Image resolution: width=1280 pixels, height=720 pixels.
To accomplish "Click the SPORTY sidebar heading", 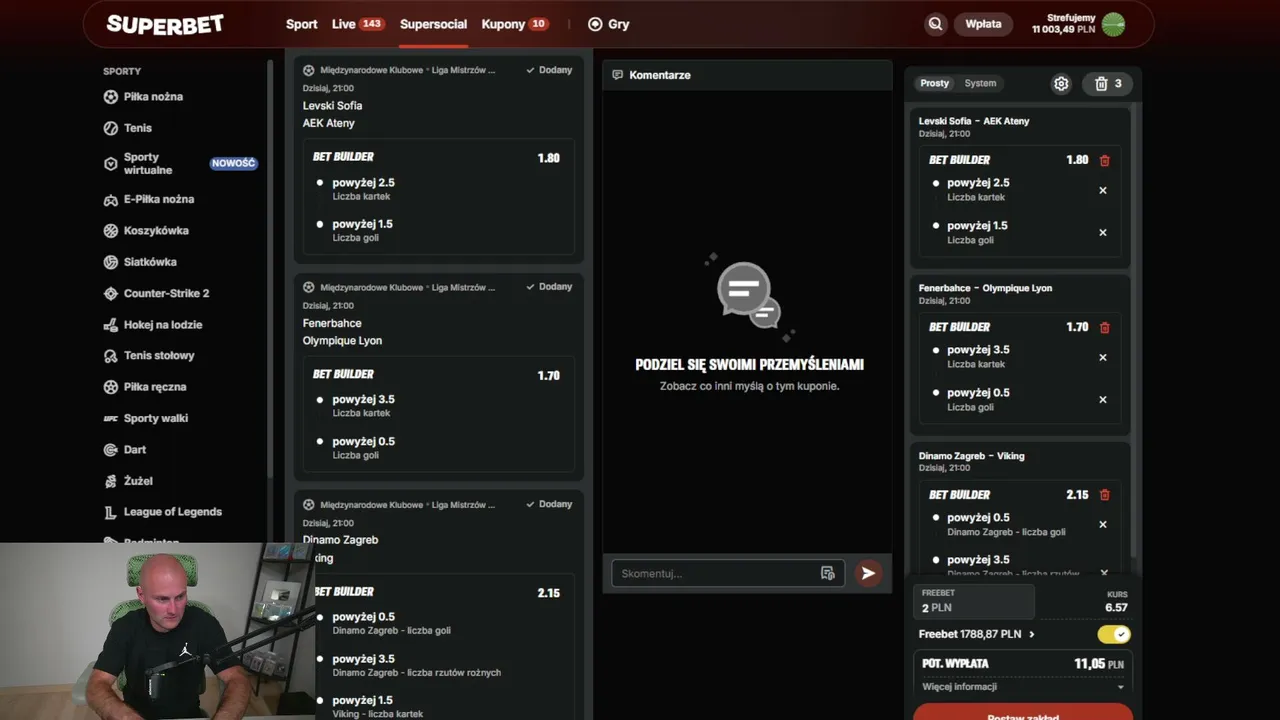I will coord(122,72).
